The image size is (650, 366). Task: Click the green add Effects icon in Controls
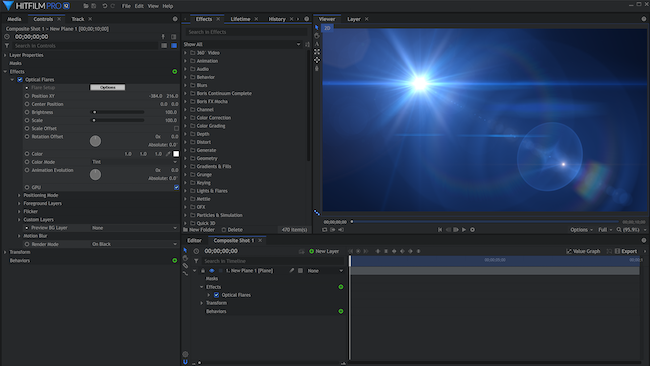pos(175,72)
